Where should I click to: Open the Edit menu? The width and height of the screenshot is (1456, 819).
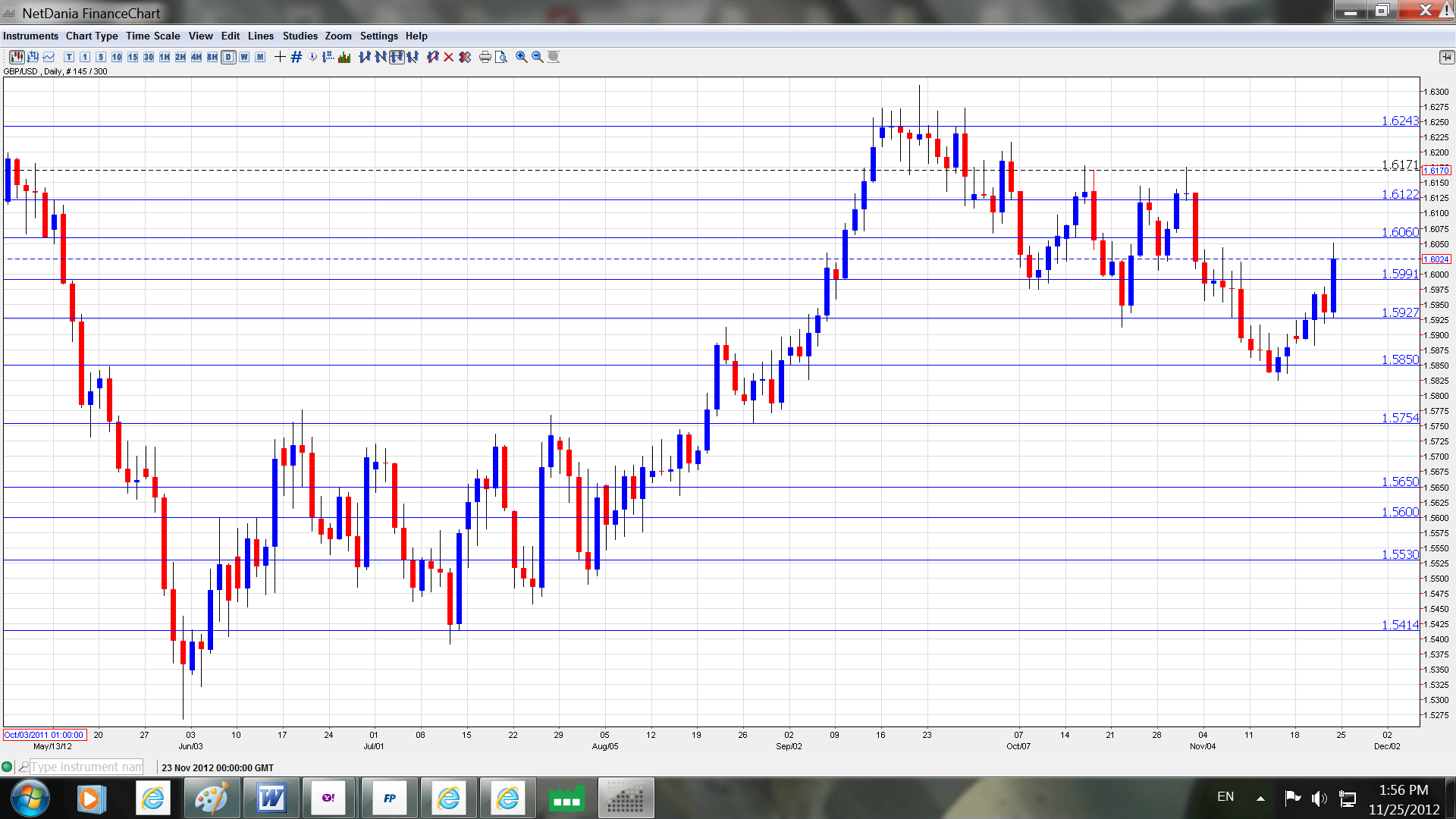pyautogui.click(x=231, y=36)
